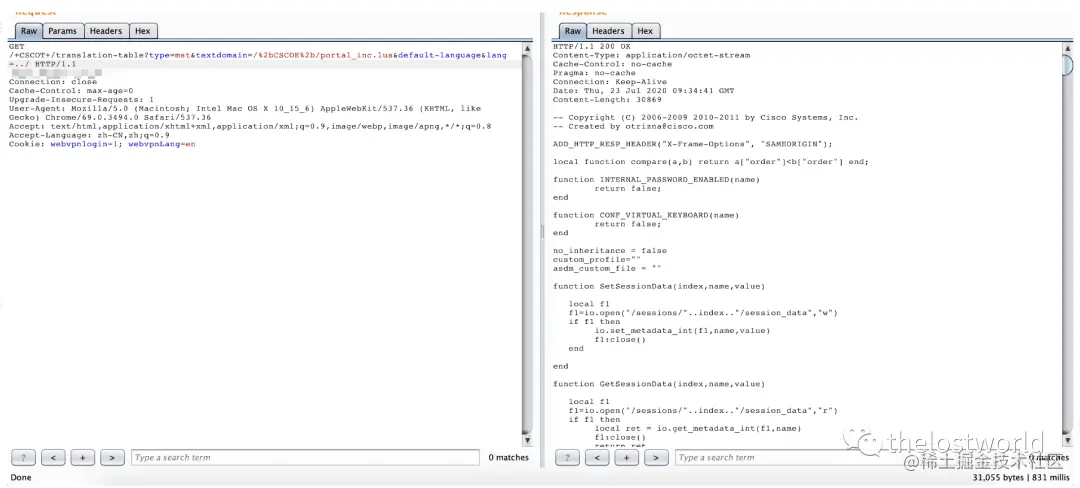The height and width of the screenshot is (488, 1080).
Task: Focus the Request search term field
Action: click(x=305, y=458)
